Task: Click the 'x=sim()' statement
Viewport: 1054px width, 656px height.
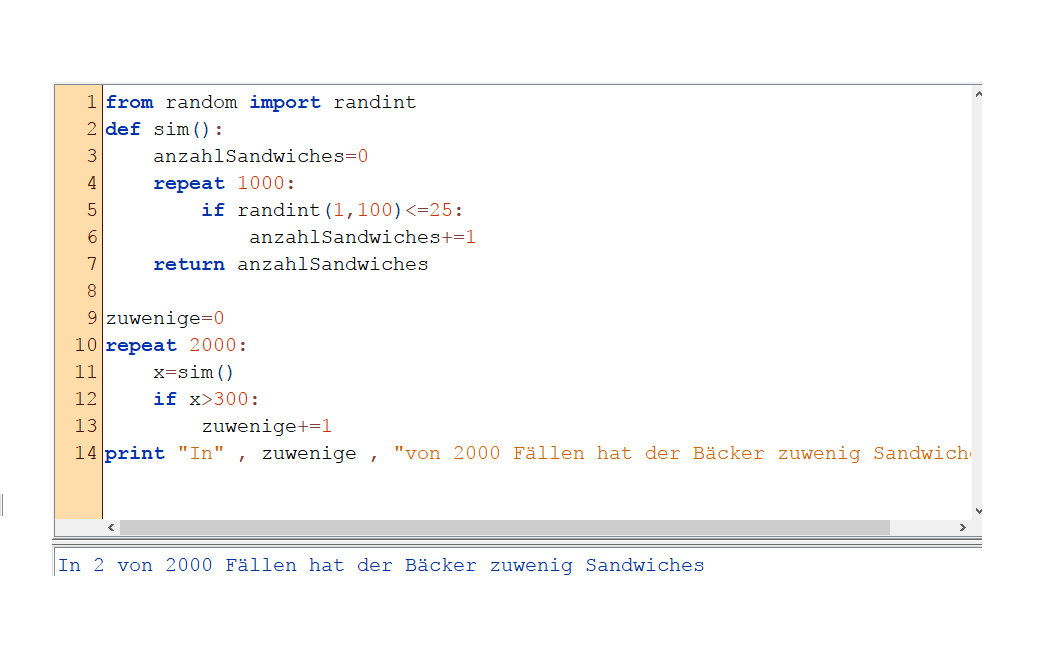Action: click(x=193, y=372)
